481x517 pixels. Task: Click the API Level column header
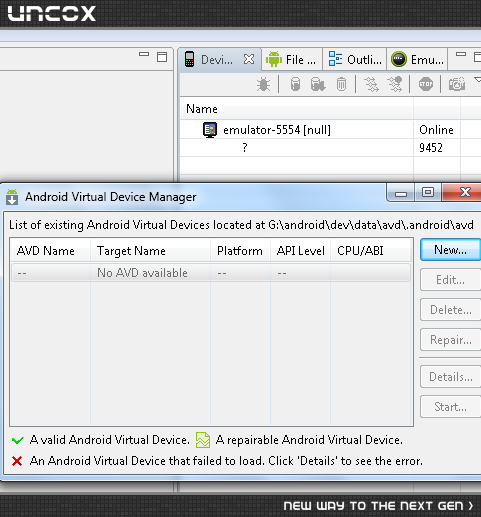(300, 251)
